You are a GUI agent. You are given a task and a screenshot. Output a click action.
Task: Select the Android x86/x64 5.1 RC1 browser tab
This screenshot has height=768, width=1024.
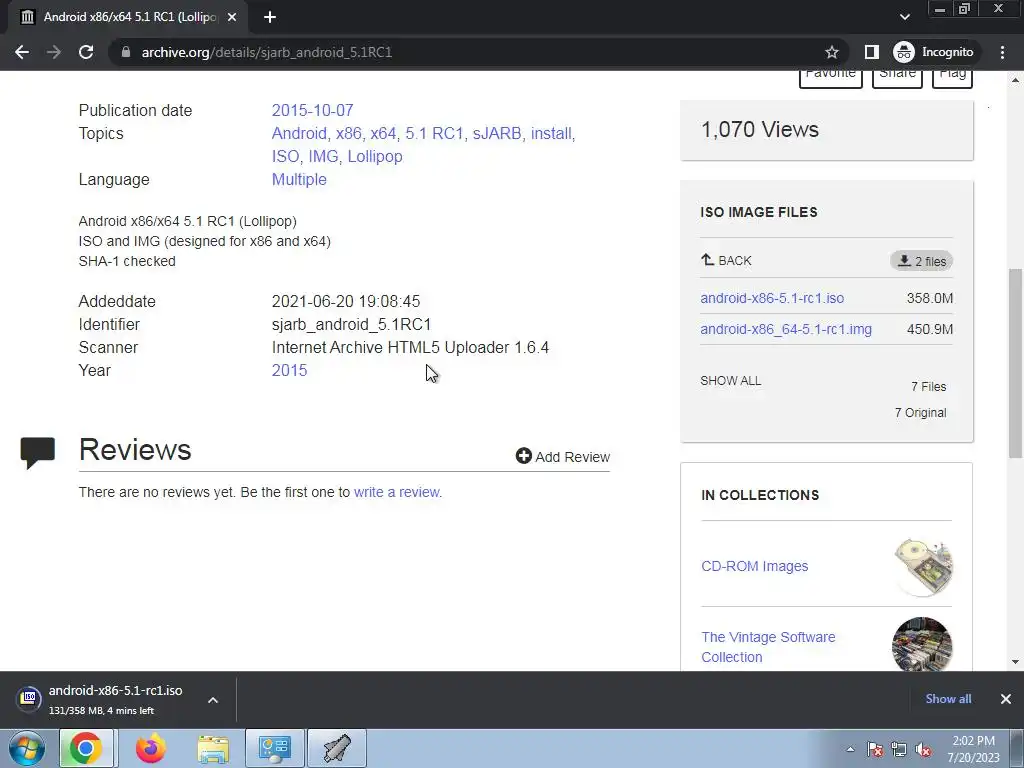click(128, 17)
